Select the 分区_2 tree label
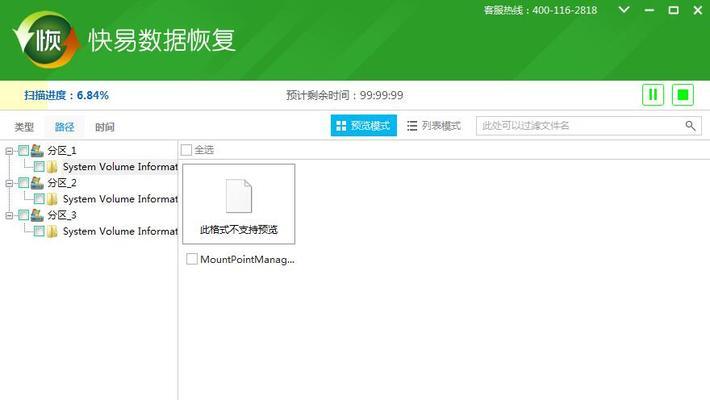The width and height of the screenshot is (710, 400). (62, 183)
